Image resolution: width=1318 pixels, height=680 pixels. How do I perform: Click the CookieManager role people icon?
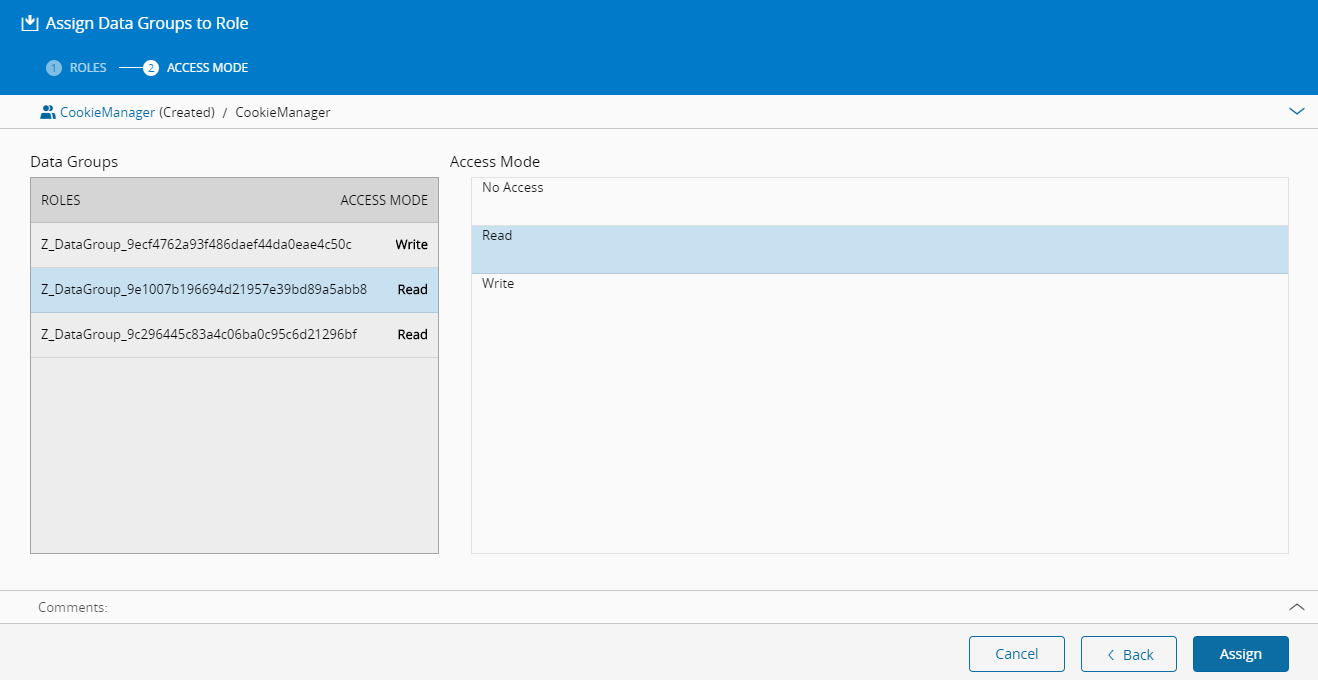47,112
